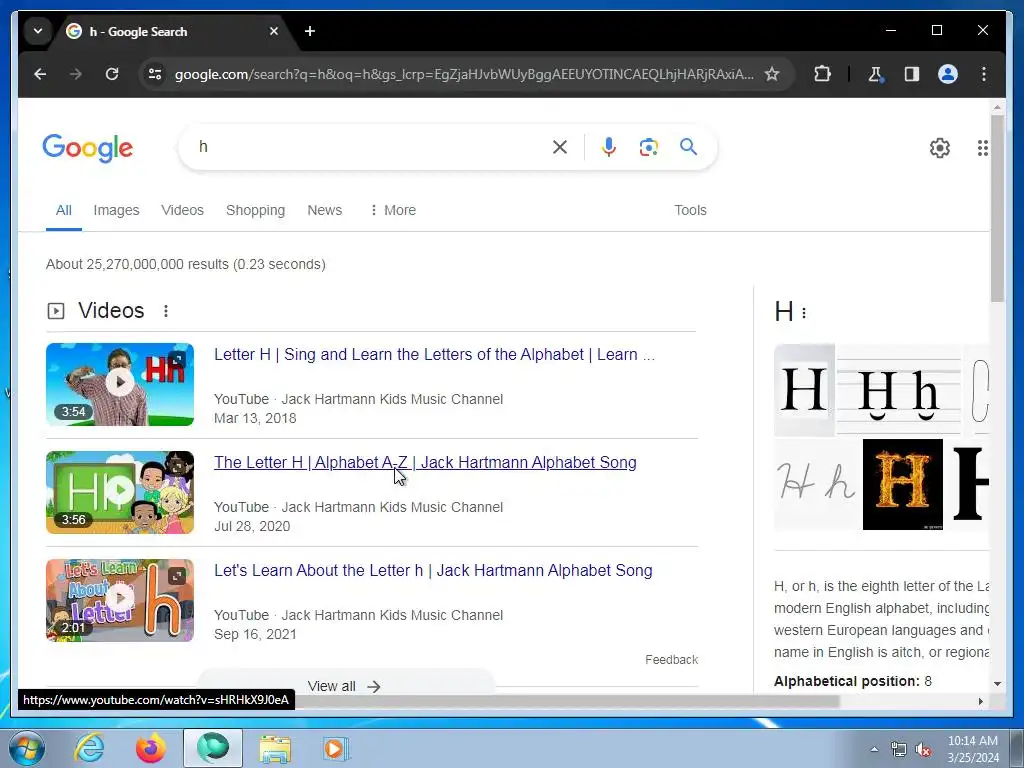
Task: Open options next to H panel title
Action: 804,313
